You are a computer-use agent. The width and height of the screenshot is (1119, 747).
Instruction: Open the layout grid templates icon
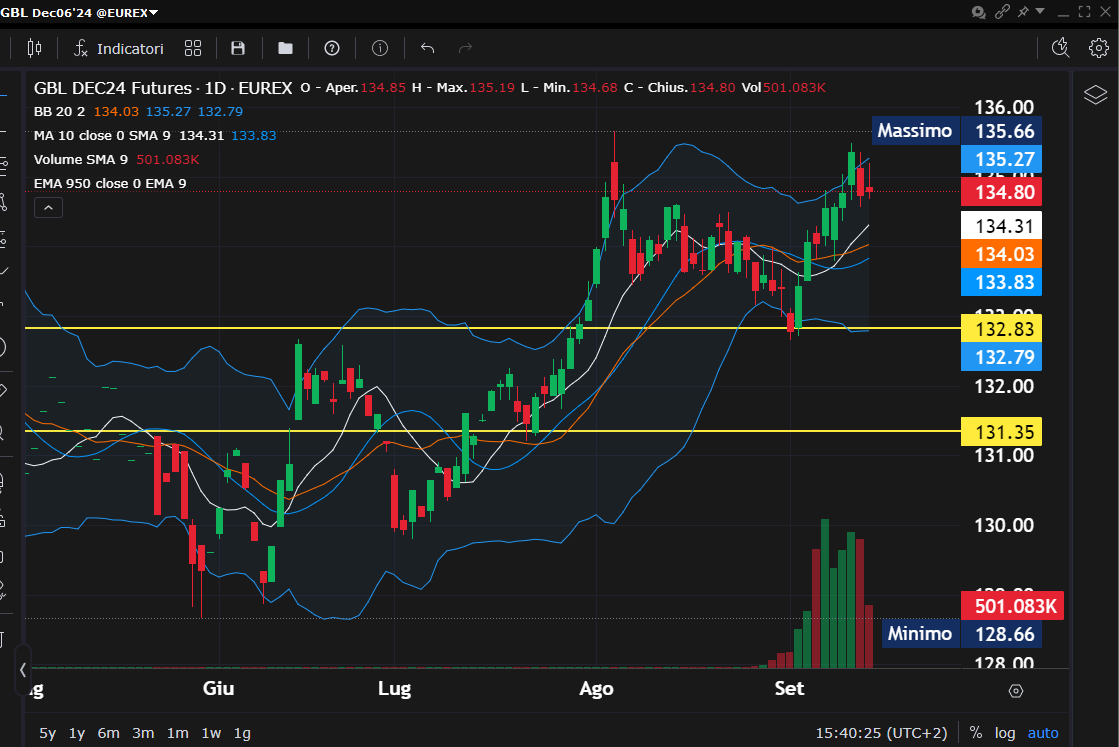pyautogui.click(x=193, y=48)
